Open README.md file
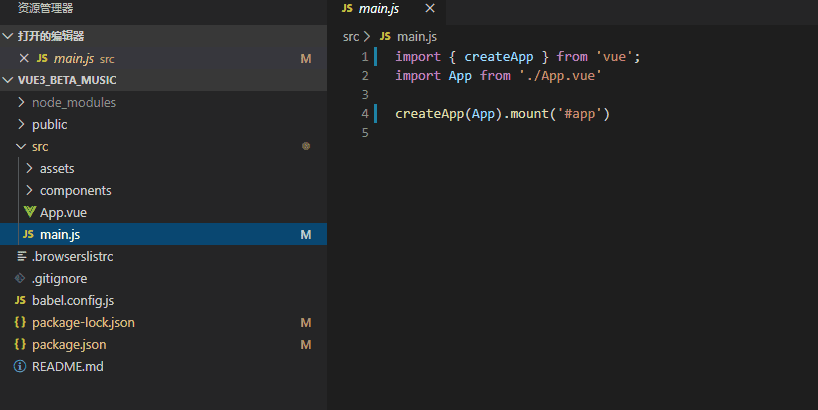Viewport: 818px width, 410px height. pyautogui.click(x=68, y=366)
